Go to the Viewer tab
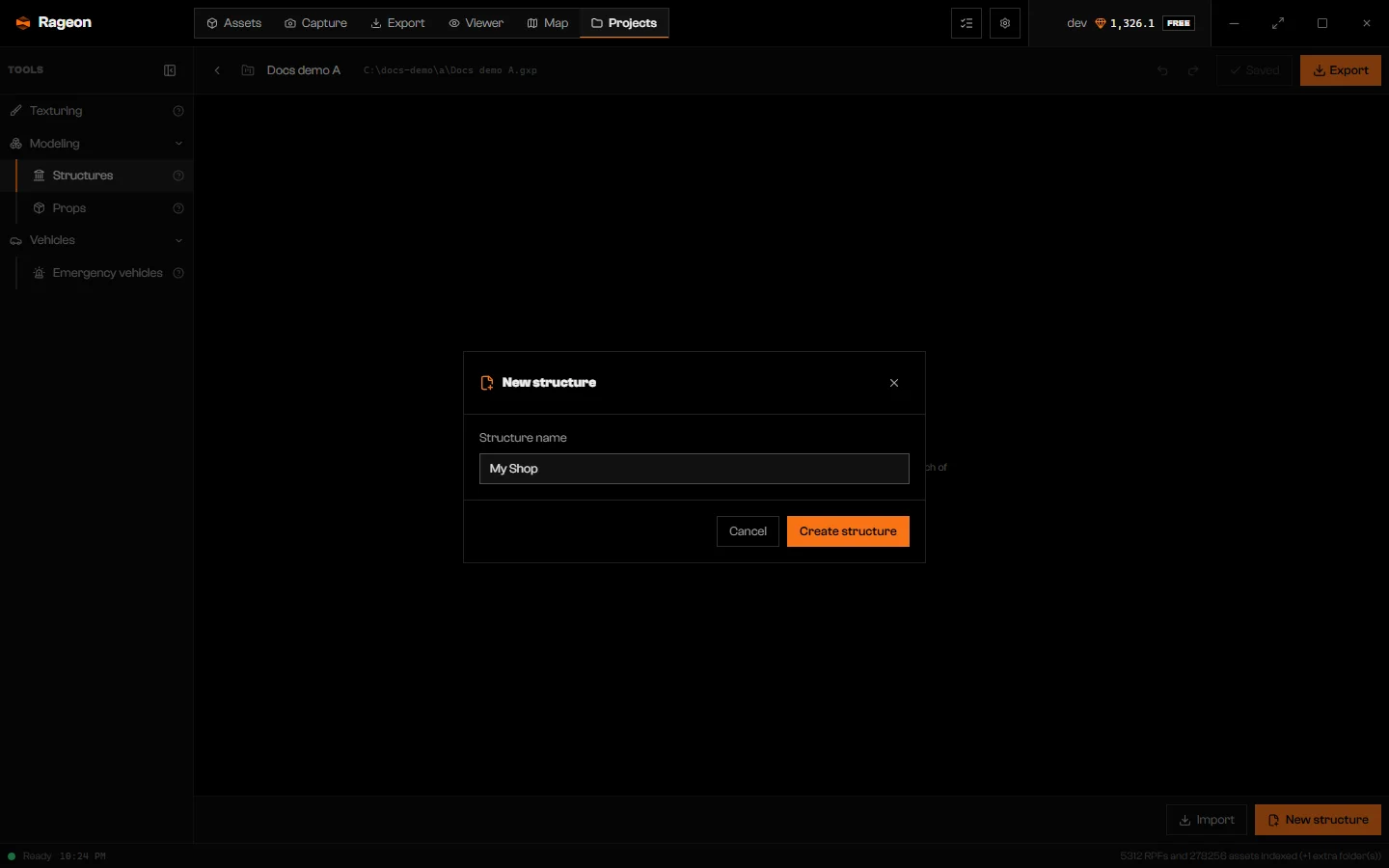Viewport: 1389px width, 868px height. point(476,23)
